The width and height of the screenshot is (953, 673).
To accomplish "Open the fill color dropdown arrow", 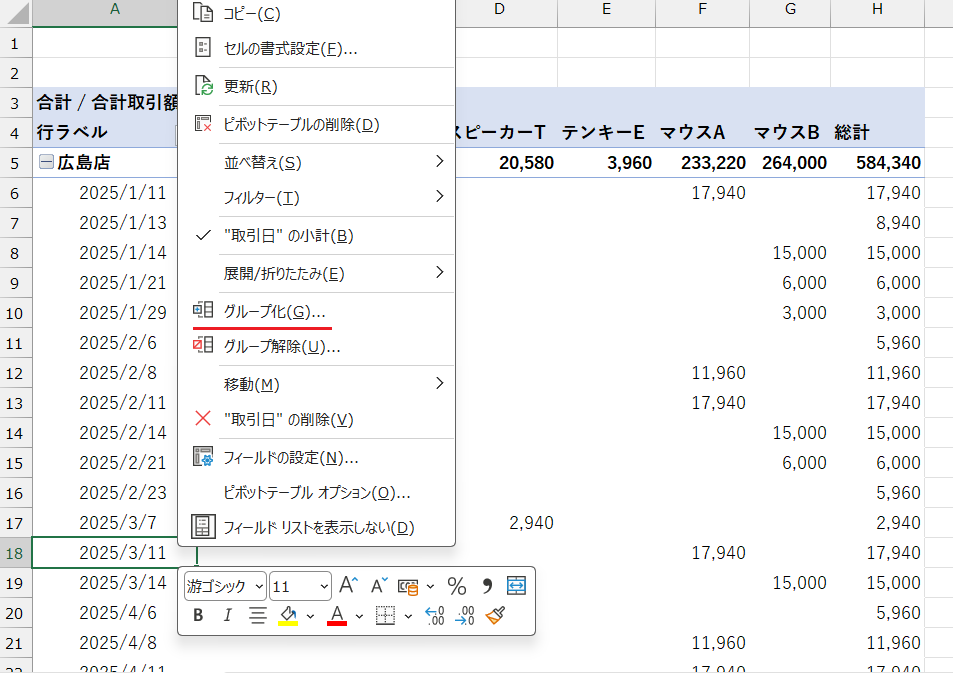I will tap(310, 616).
